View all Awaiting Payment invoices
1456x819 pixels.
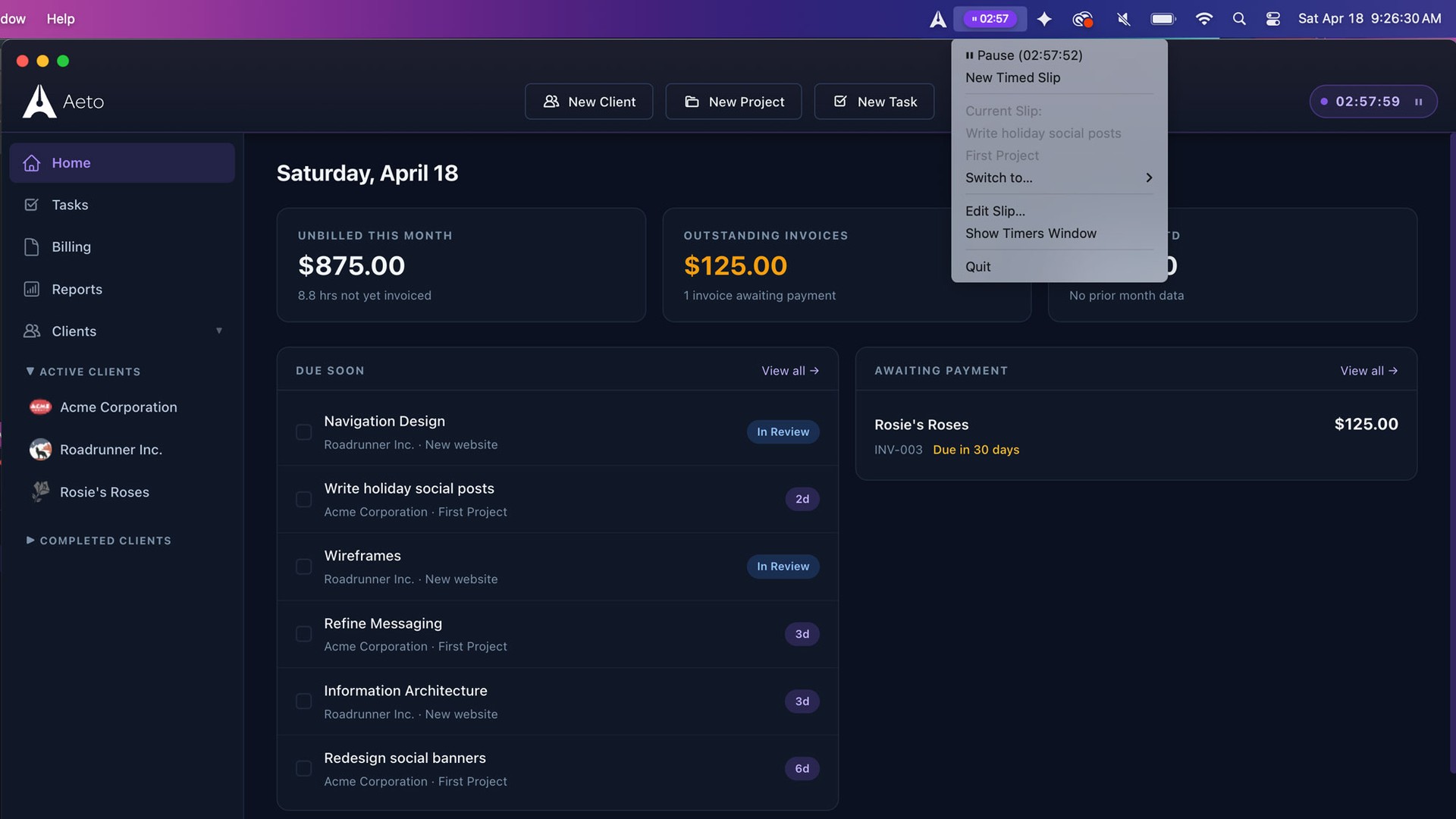coord(1369,371)
